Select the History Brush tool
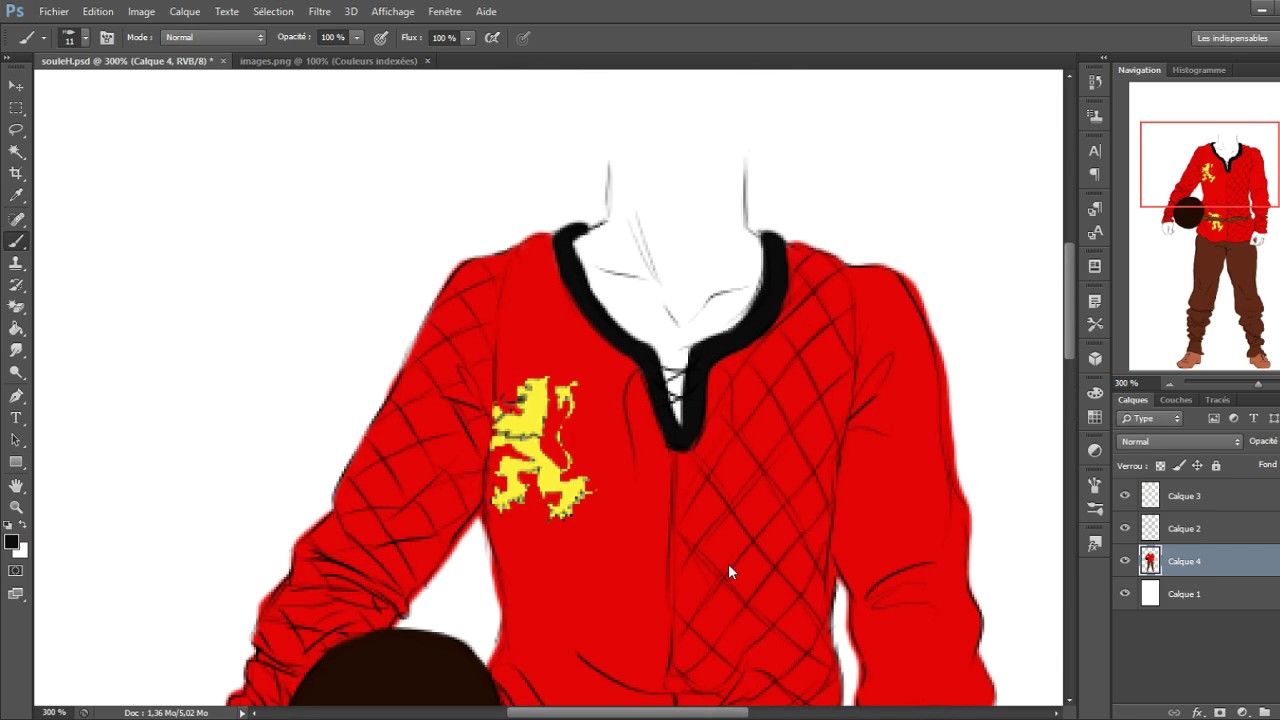1280x720 pixels. (x=16, y=285)
